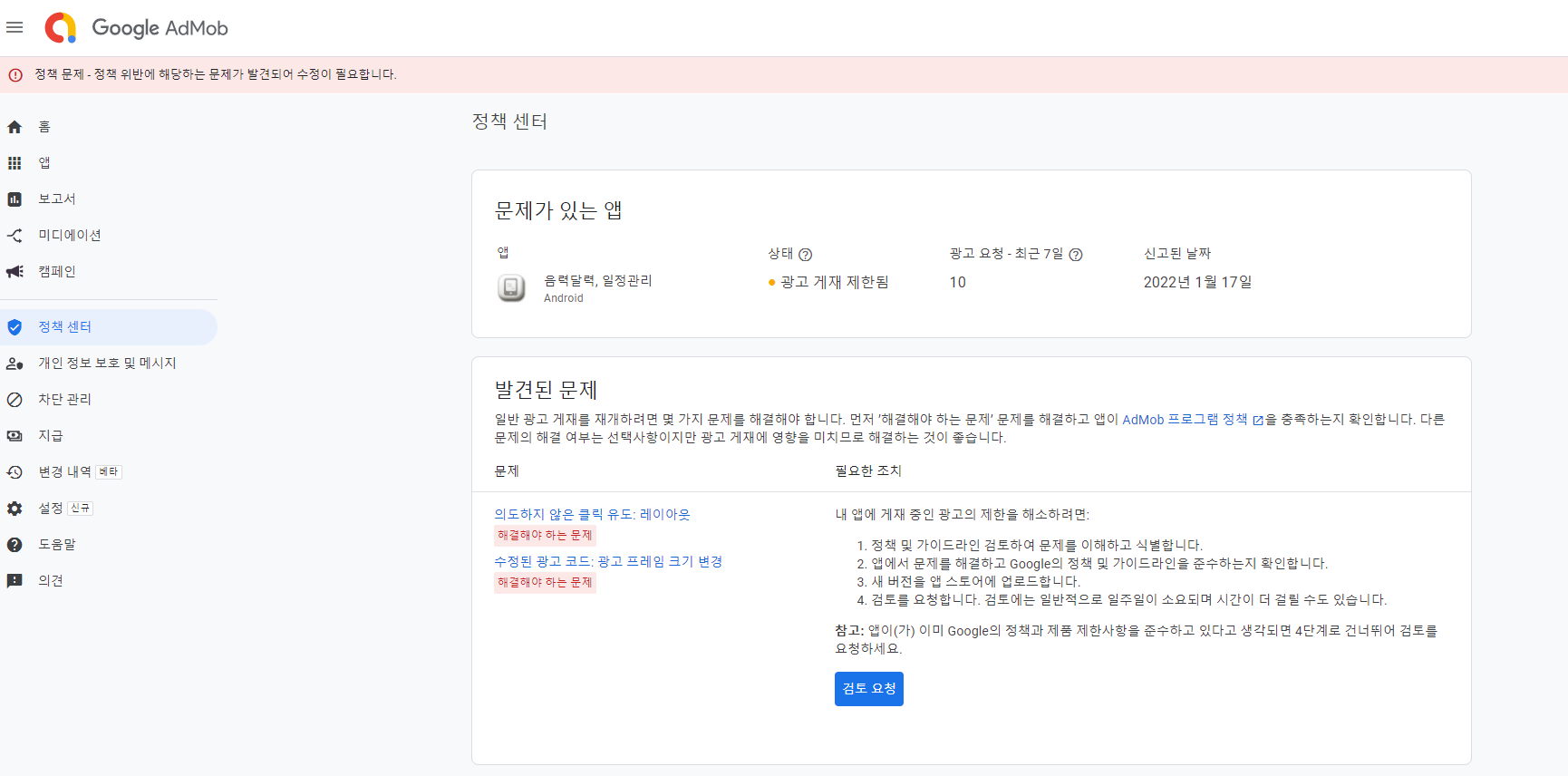Click the feedback speech bubble icon
The width and height of the screenshot is (1568, 776).
point(15,581)
